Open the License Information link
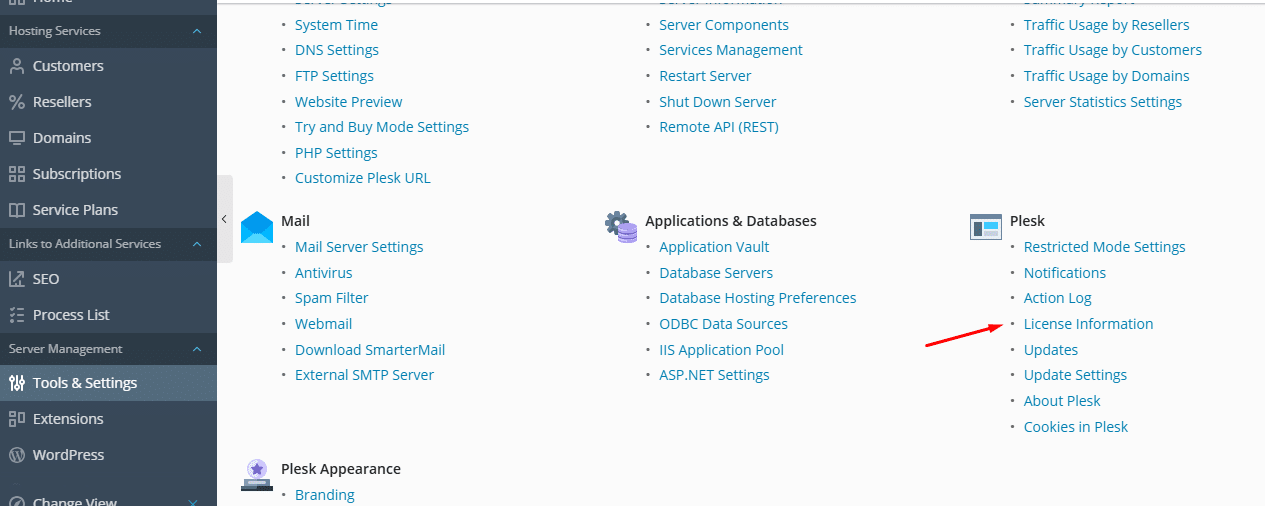 coord(1088,324)
